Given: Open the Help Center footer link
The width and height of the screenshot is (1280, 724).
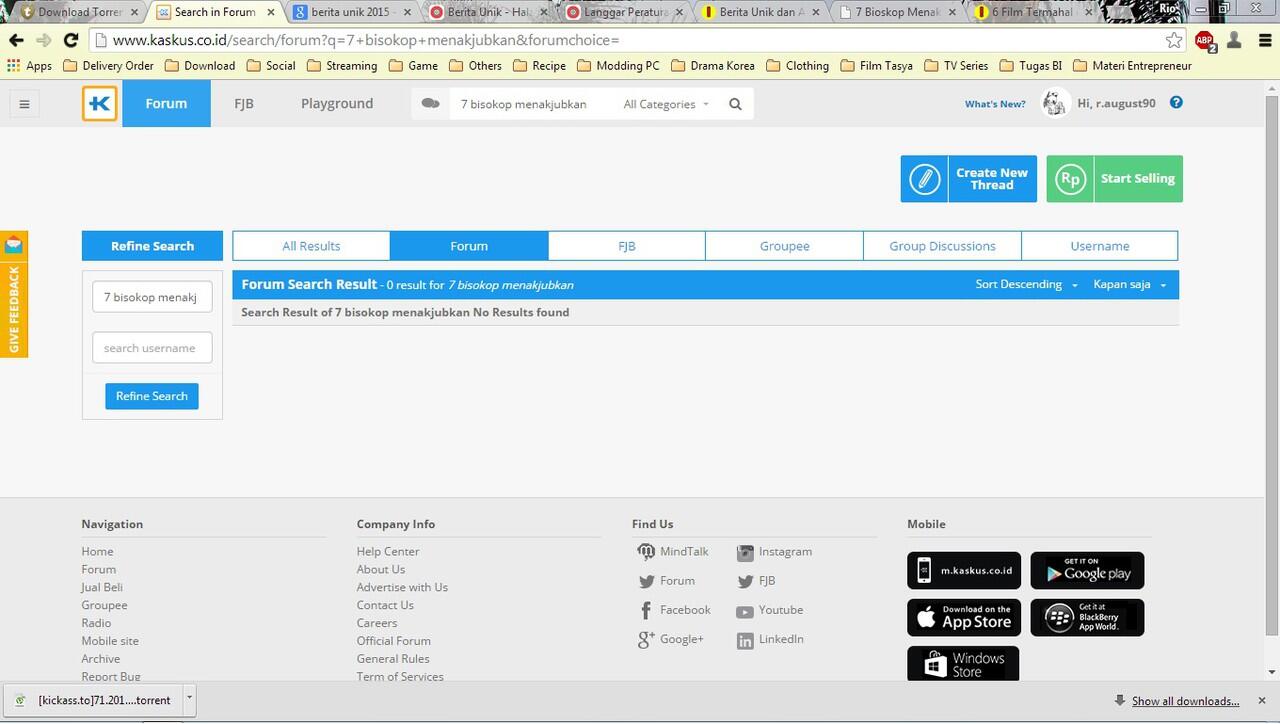Looking at the screenshot, I should point(388,552).
